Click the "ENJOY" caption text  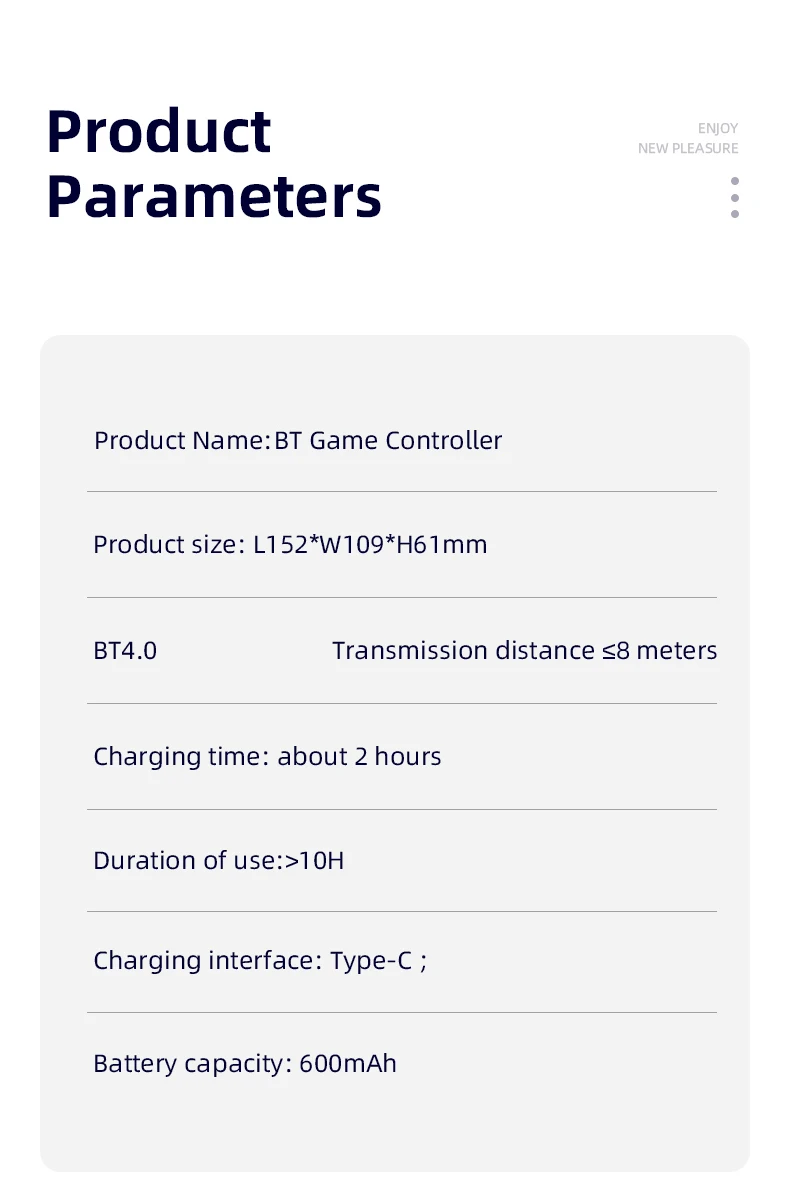[x=717, y=128]
